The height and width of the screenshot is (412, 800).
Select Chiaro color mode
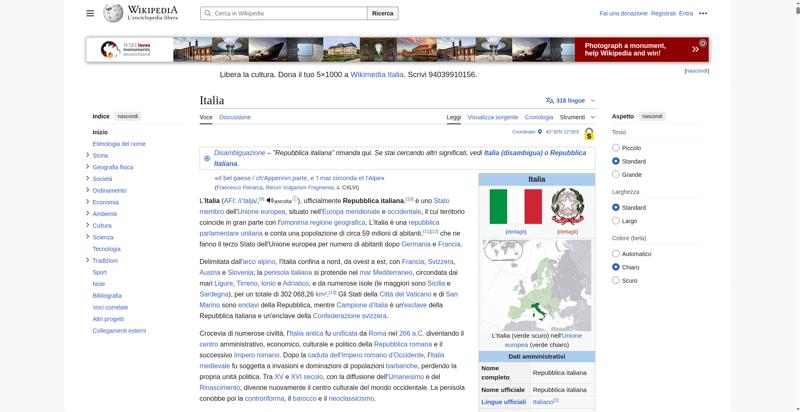[x=616, y=267]
